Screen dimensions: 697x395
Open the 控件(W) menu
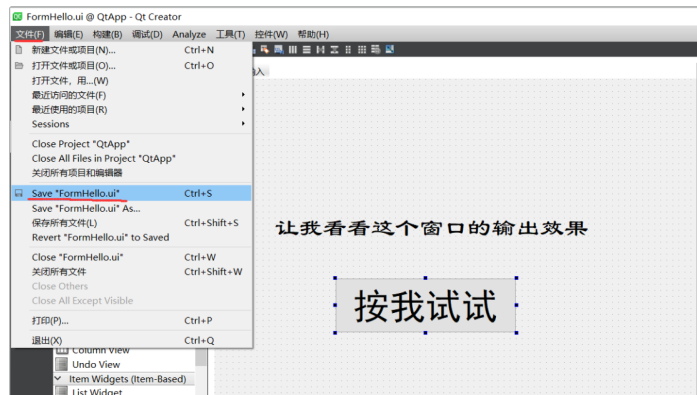click(x=271, y=34)
